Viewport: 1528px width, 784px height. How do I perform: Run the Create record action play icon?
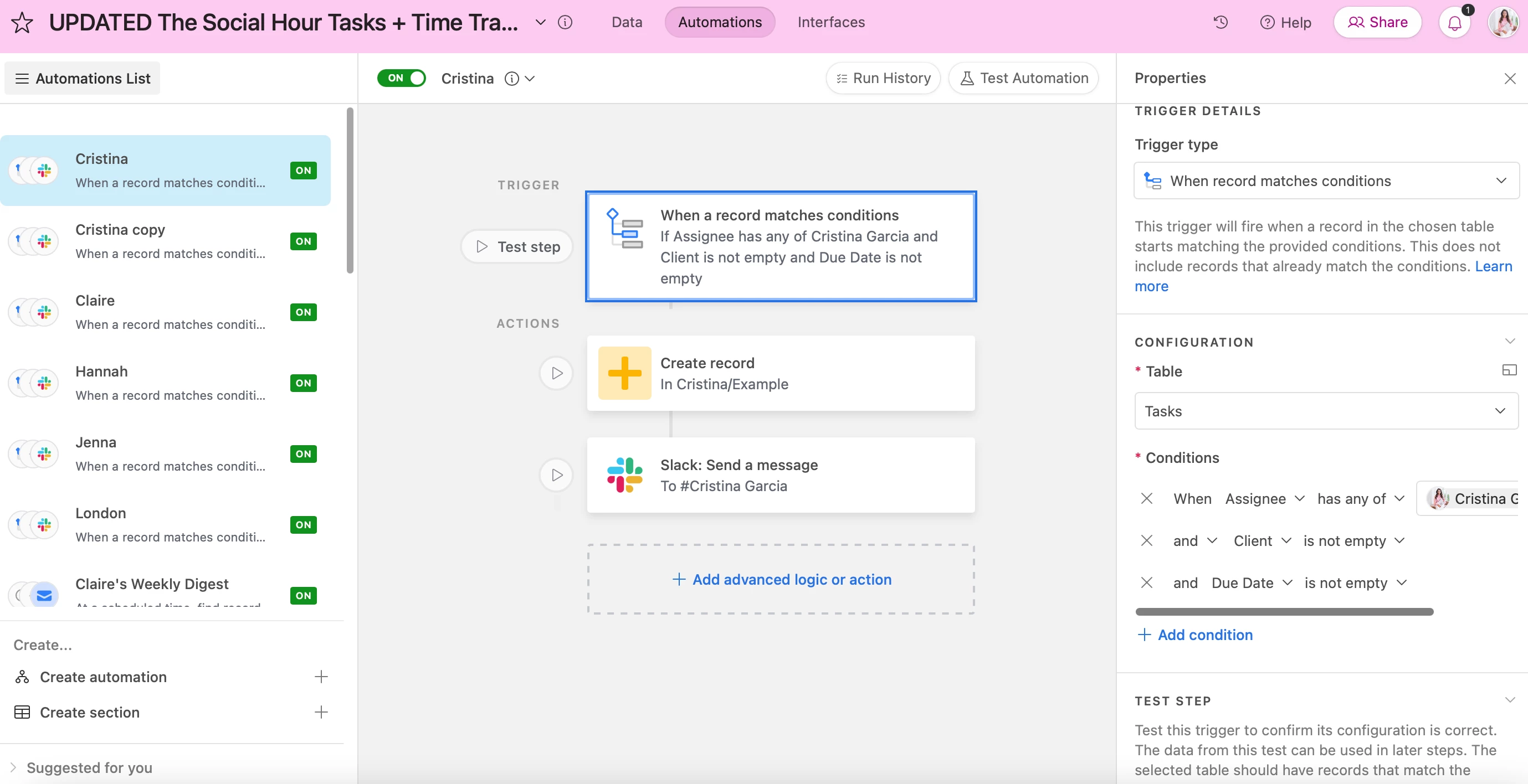click(x=556, y=373)
